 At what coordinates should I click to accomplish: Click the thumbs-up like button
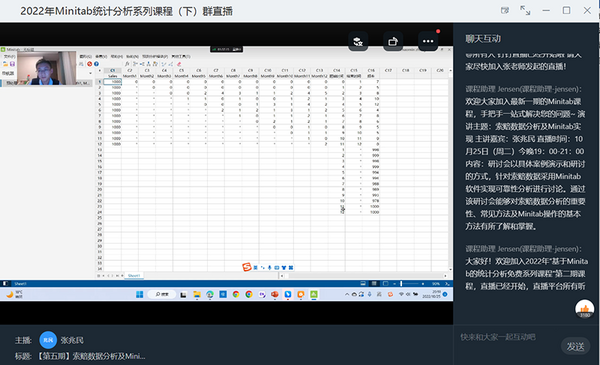(585, 308)
